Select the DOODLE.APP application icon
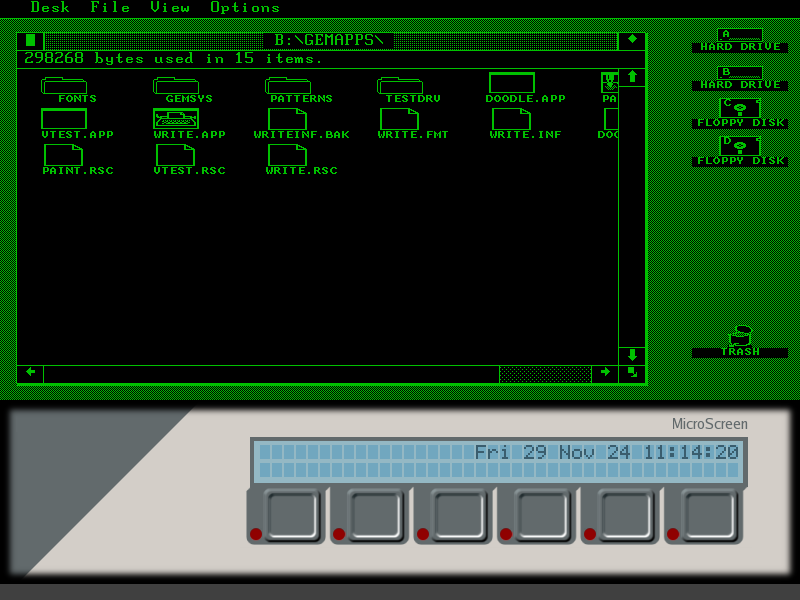 tap(512, 84)
